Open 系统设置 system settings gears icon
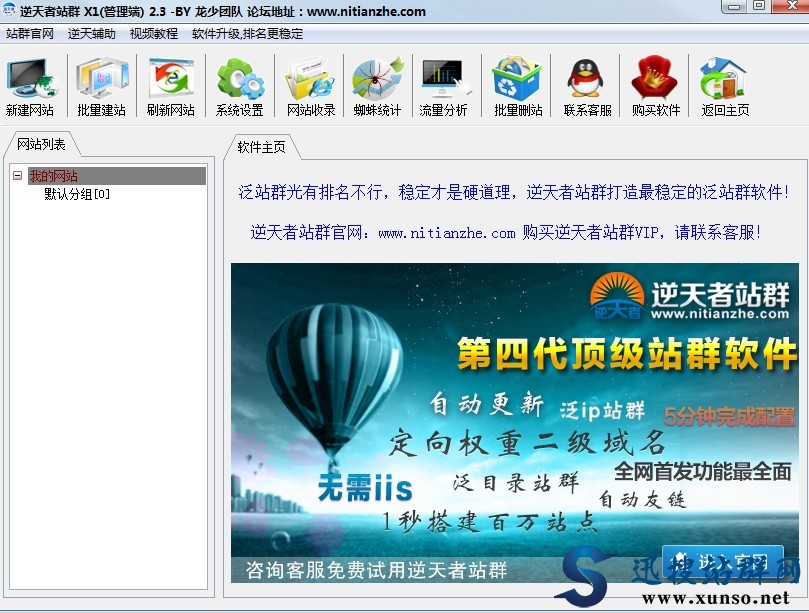Viewport: 809px width, 613px height. click(240, 87)
